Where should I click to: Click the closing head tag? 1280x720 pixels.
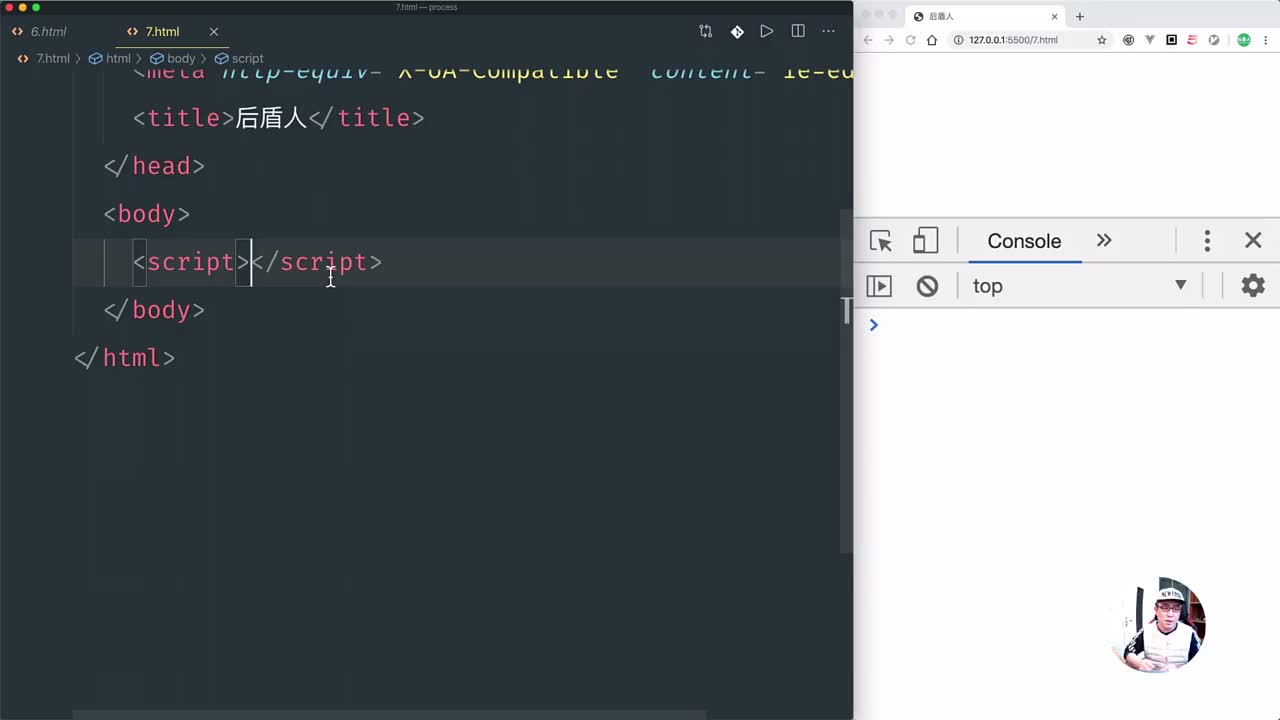tap(154, 166)
